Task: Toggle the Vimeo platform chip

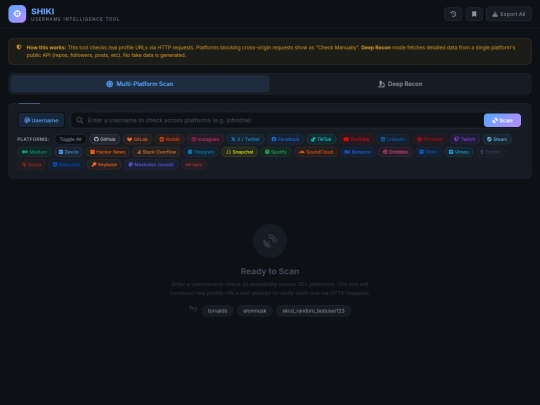Action: pos(459,152)
